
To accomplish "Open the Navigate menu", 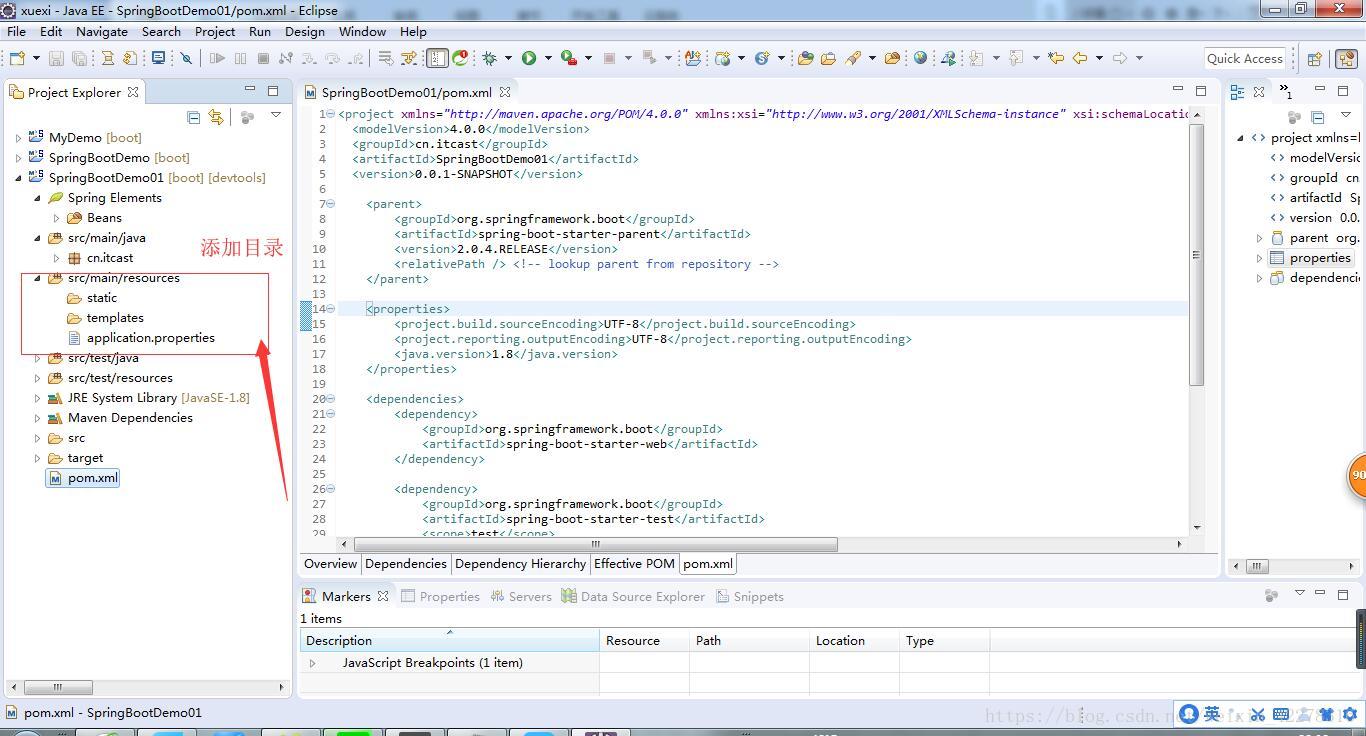I will click(101, 31).
